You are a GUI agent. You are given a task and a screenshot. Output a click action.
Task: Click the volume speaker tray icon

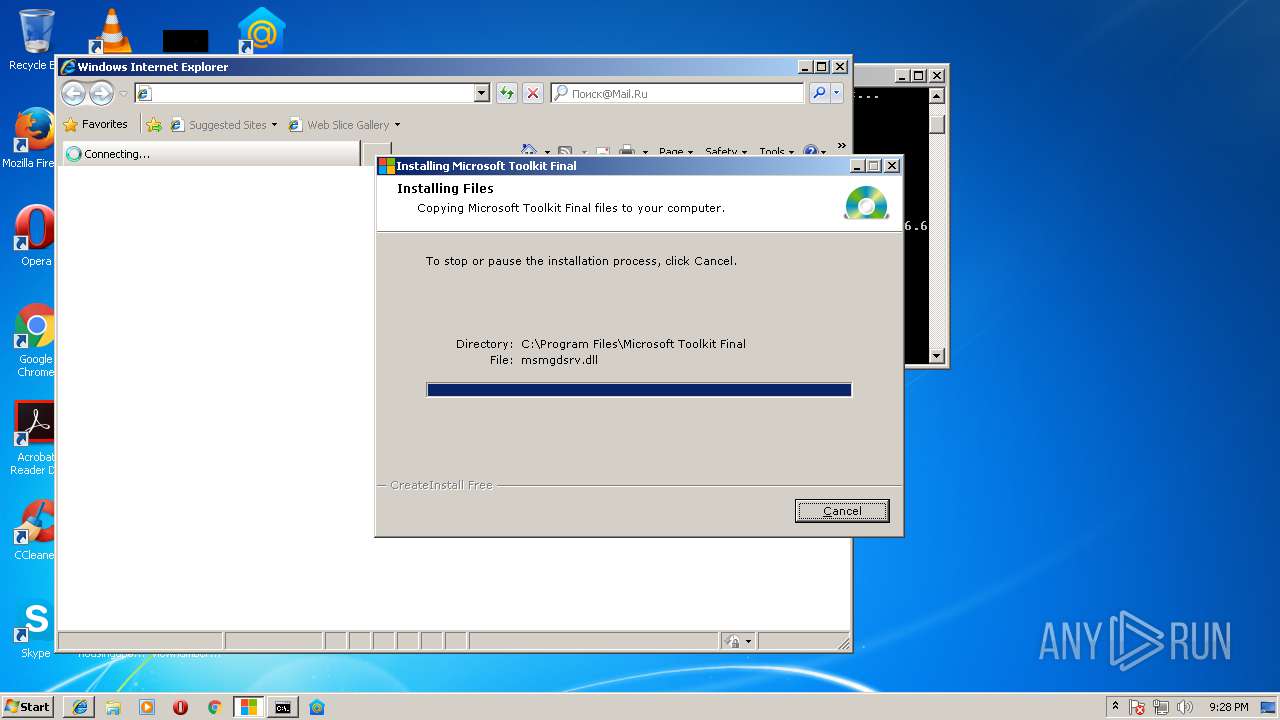click(x=1185, y=707)
